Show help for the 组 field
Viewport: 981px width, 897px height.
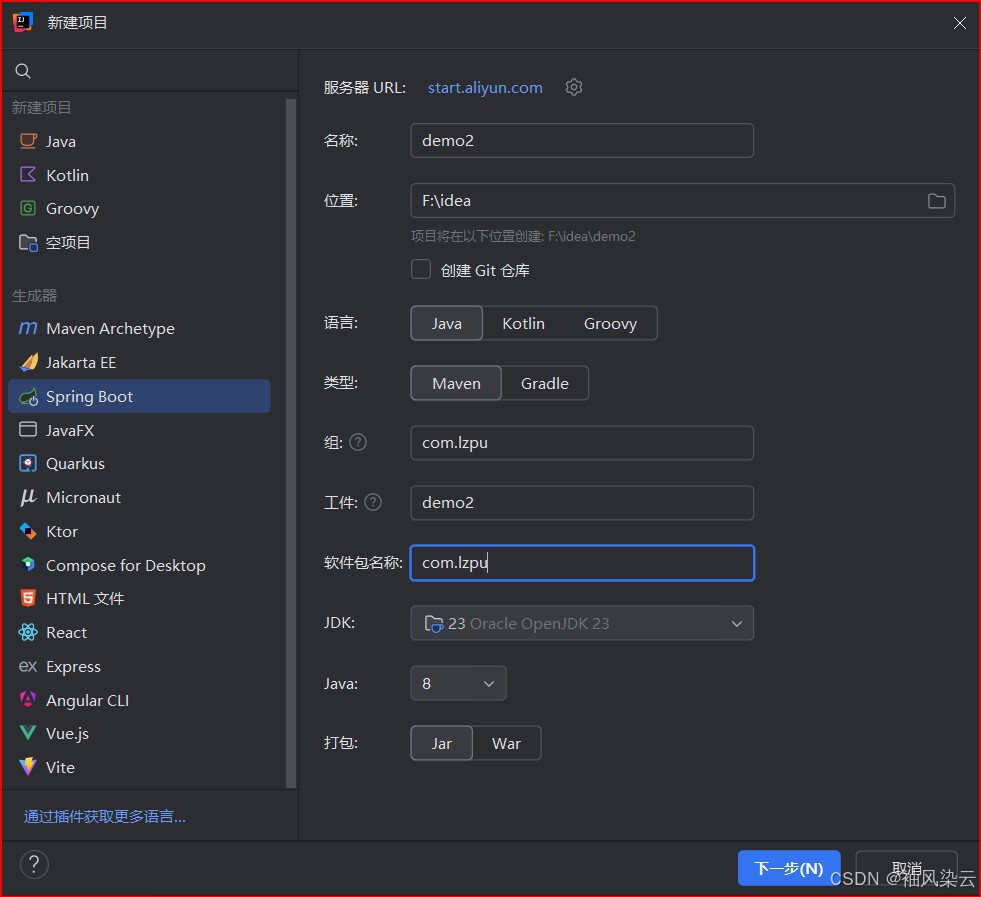pos(358,442)
